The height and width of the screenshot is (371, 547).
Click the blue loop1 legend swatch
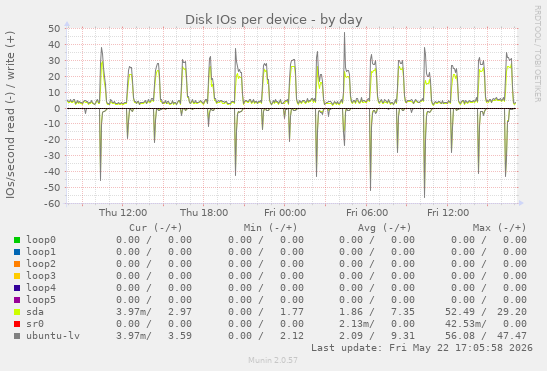tap(17, 252)
